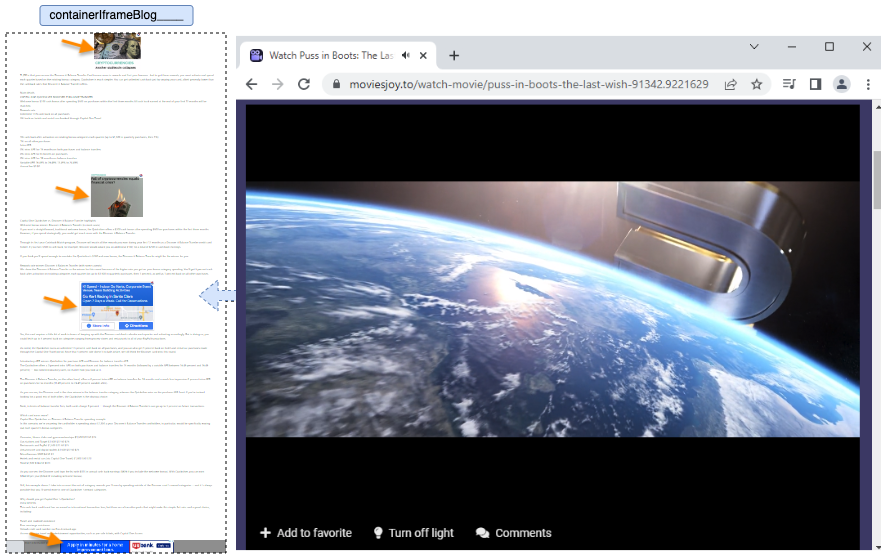885x559 pixels.
Task: Open Comments section below the video
Action: [513, 533]
